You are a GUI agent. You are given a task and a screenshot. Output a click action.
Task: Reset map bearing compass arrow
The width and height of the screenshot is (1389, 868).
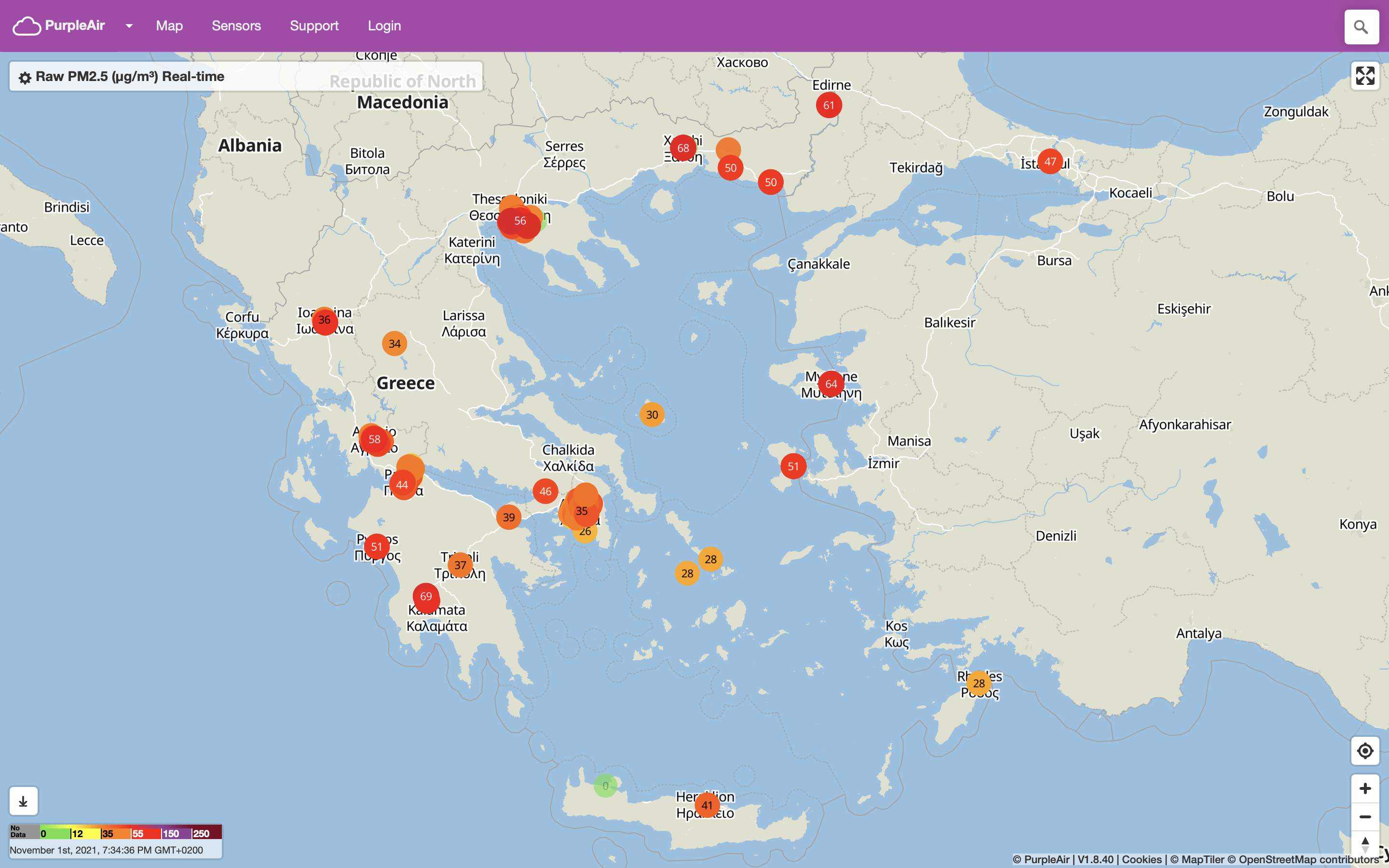[1365, 843]
